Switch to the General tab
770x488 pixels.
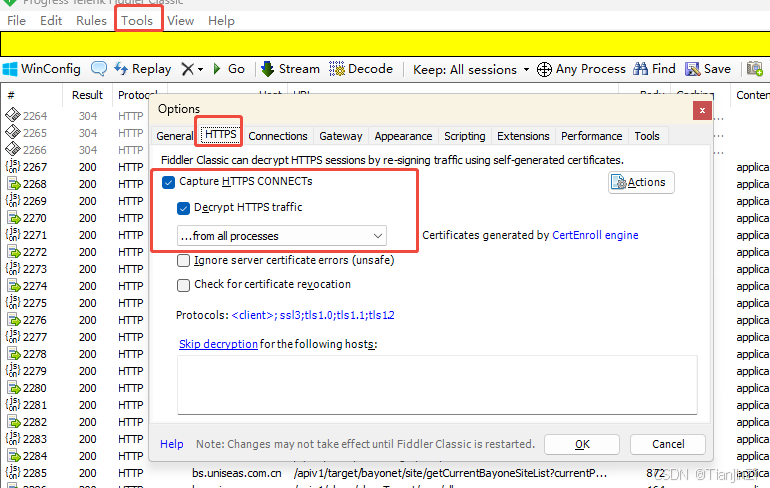point(174,136)
